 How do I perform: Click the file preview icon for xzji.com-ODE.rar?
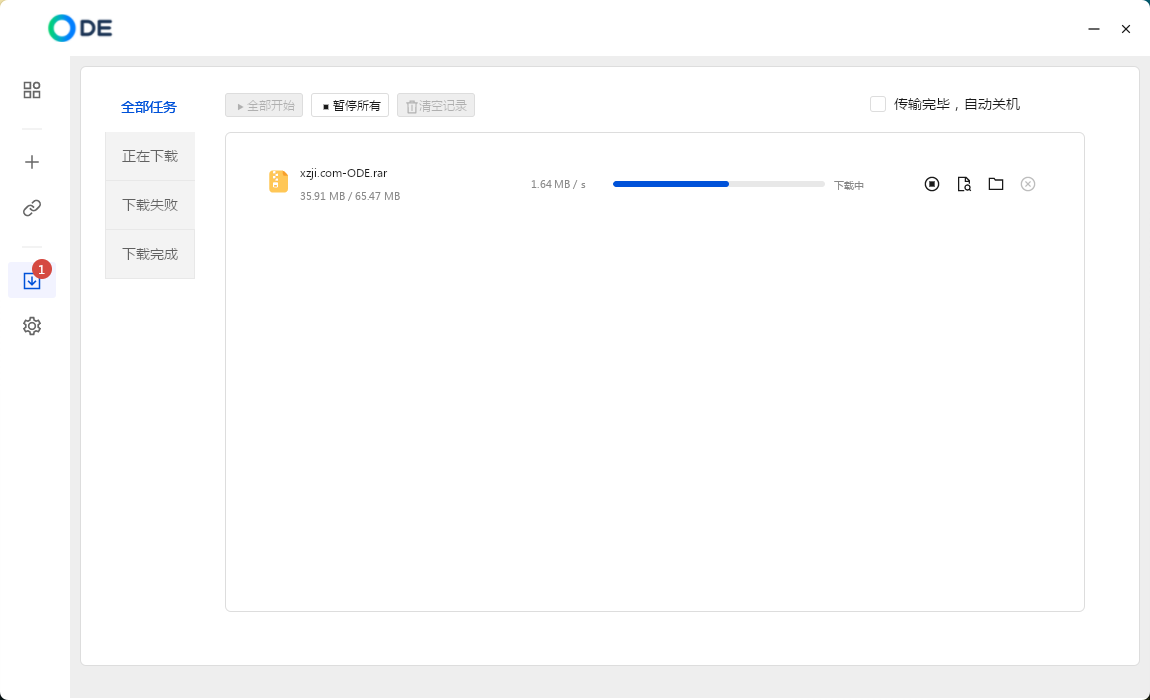[x=964, y=184]
